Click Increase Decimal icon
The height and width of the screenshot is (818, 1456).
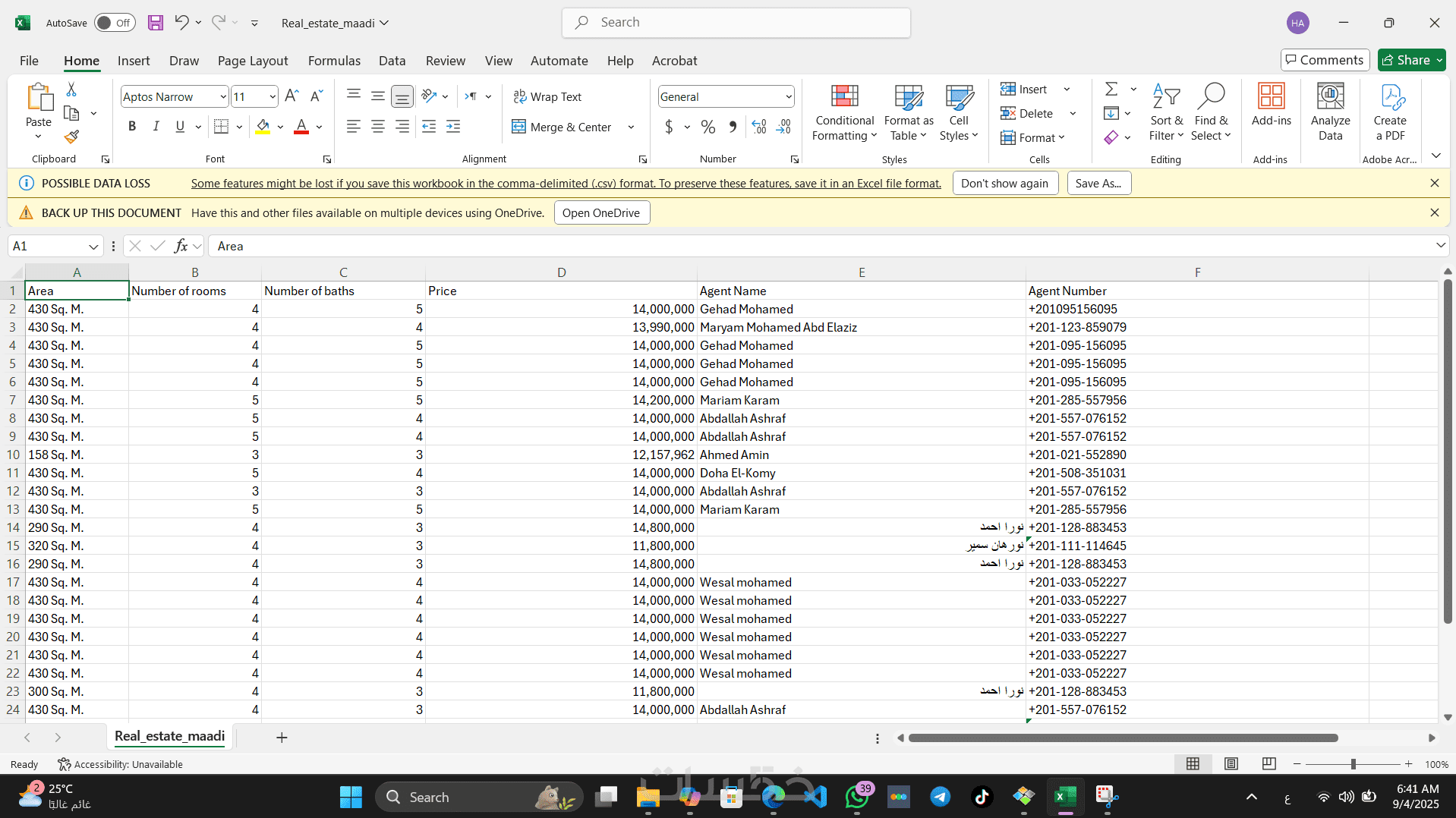pos(759,127)
